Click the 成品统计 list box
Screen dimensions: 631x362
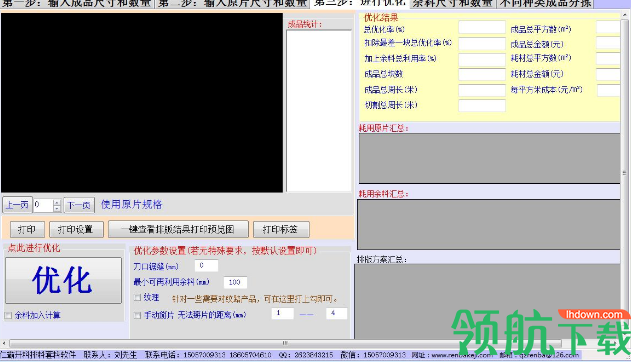(x=319, y=111)
